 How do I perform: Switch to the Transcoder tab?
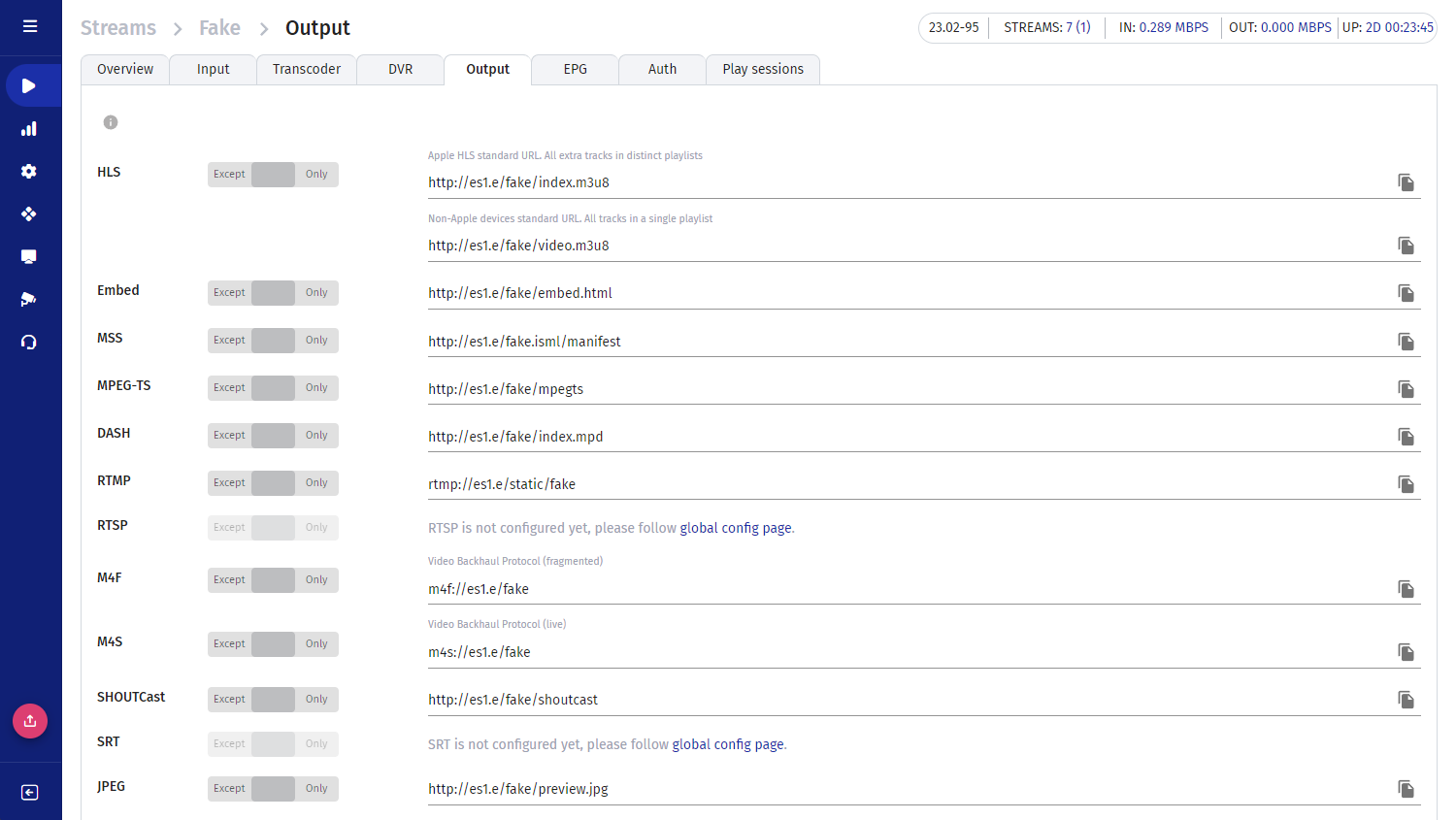[x=307, y=70]
